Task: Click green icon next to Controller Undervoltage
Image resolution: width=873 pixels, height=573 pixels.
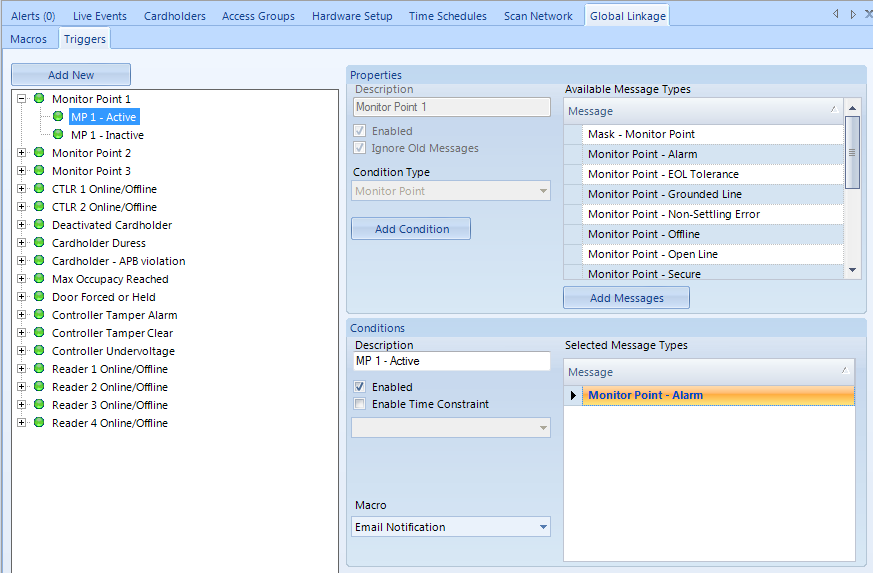Action: [39, 351]
